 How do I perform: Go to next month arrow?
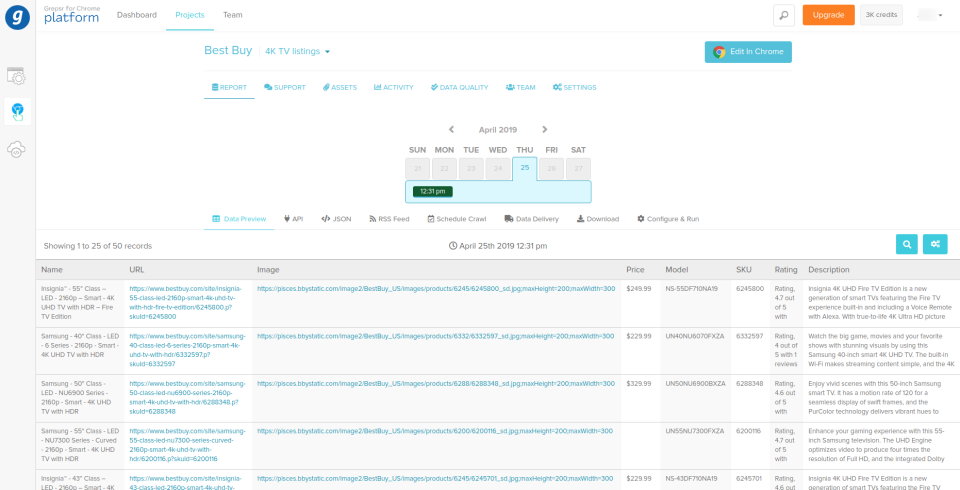pos(544,129)
